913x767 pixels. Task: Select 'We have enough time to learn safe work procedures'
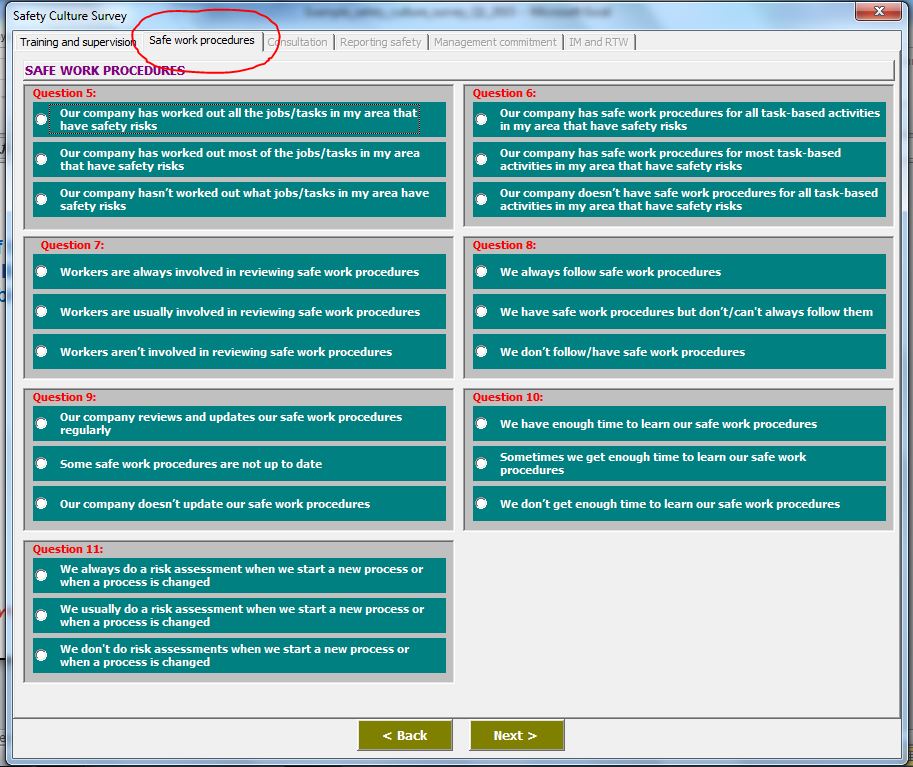click(x=479, y=423)
